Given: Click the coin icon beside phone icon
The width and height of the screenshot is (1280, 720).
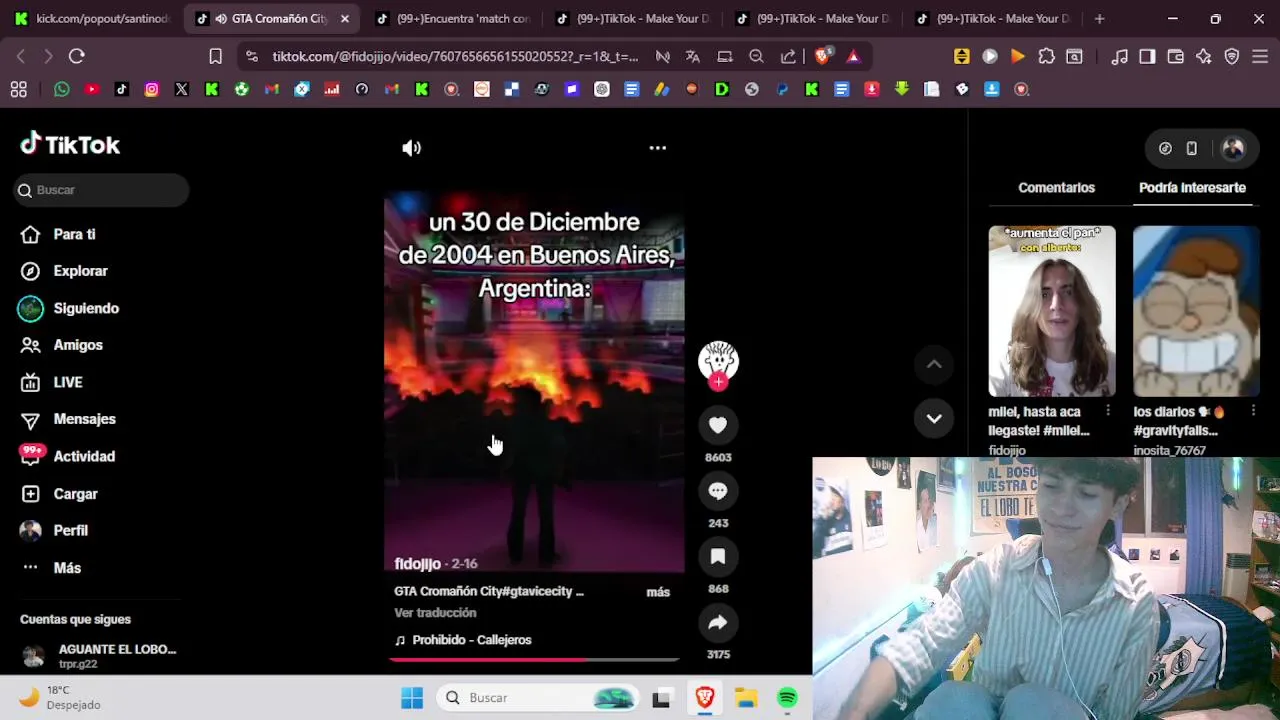Looking at the screenshot, I should (1165, 148).
